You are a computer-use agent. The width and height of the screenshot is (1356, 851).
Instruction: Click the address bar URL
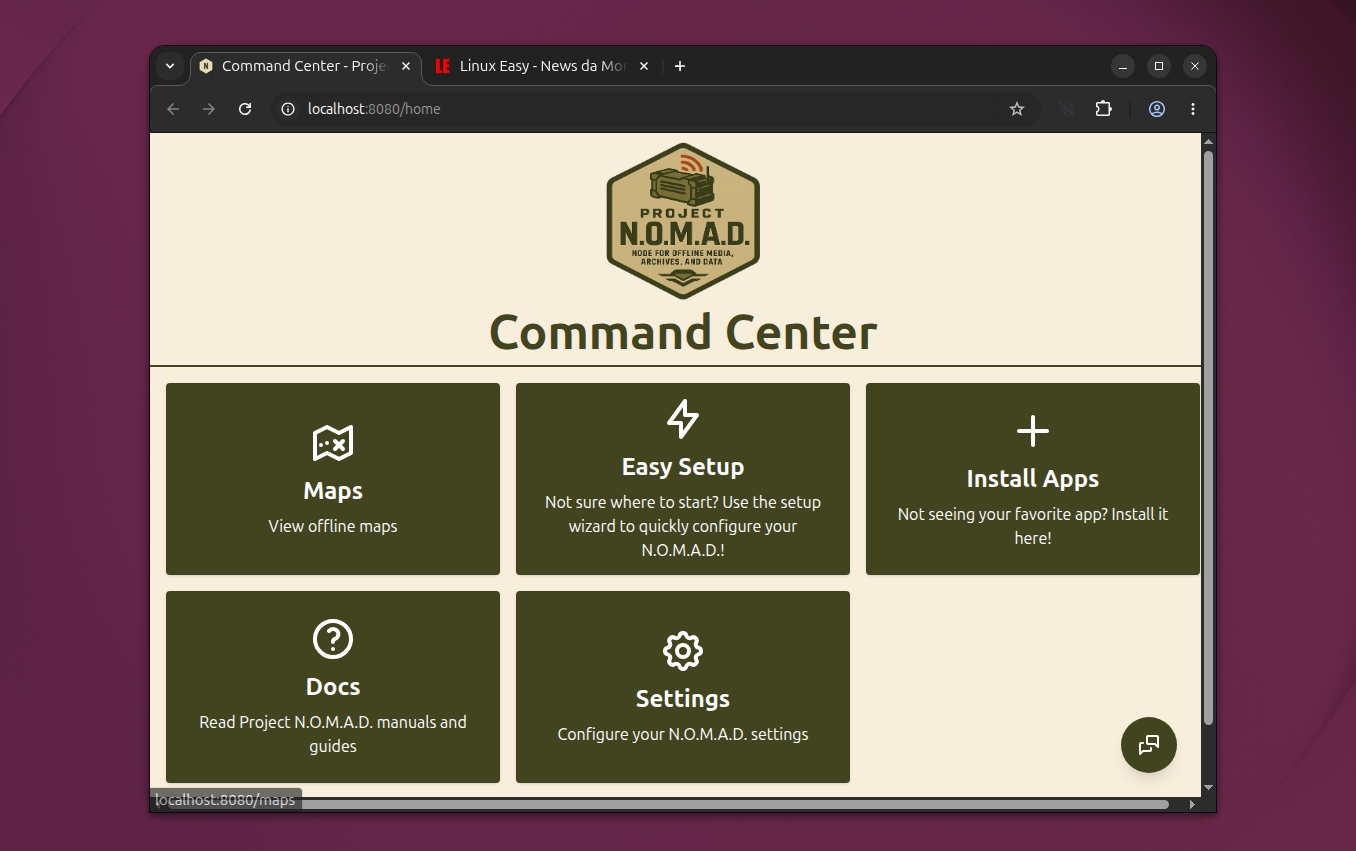(x=374, y=109)
